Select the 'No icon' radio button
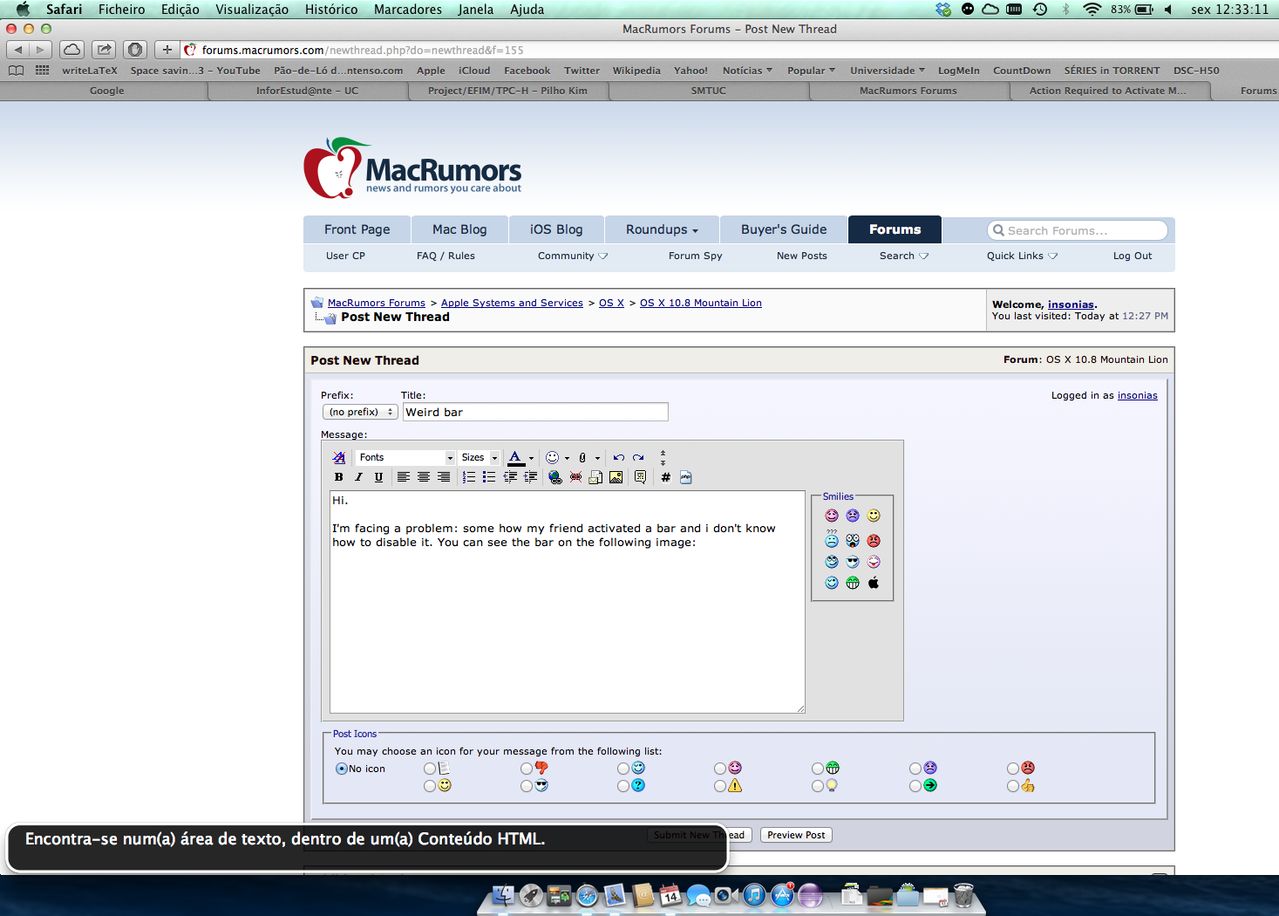 point(341,769)
